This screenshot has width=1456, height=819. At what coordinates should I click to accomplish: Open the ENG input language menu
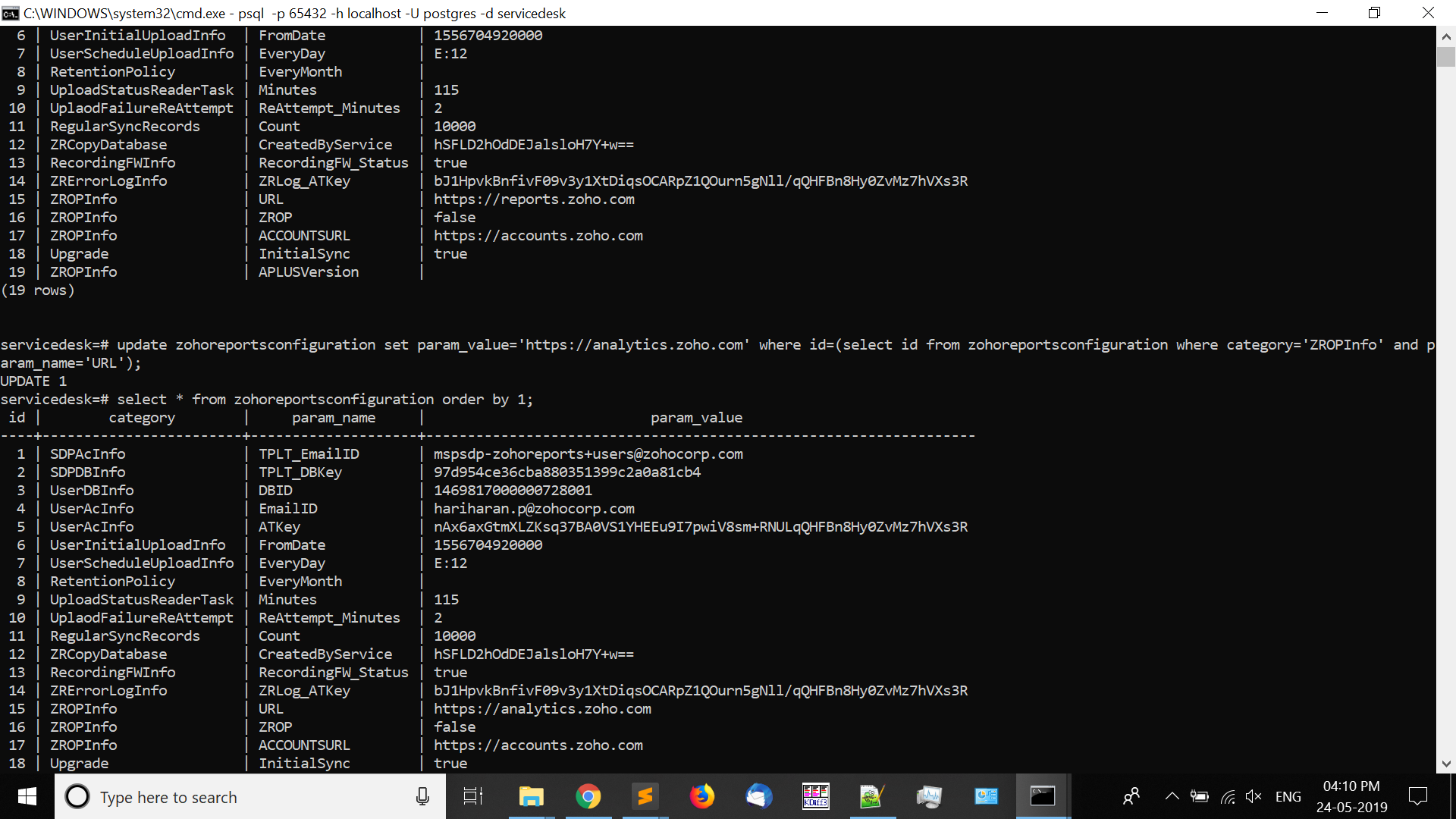1288,796
